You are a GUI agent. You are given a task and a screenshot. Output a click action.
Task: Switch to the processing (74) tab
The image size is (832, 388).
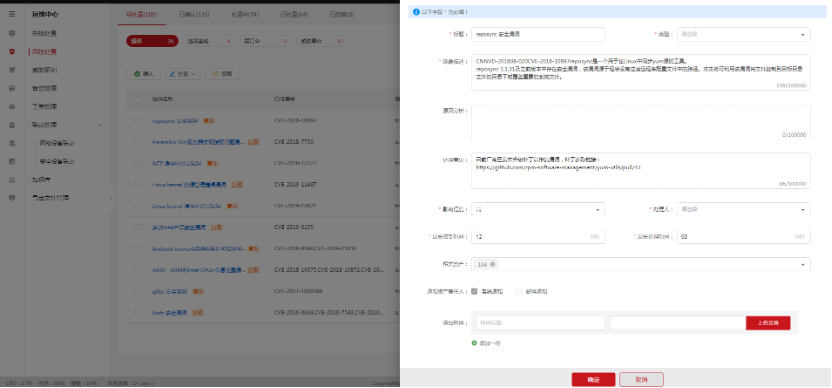tap(245, 14)
